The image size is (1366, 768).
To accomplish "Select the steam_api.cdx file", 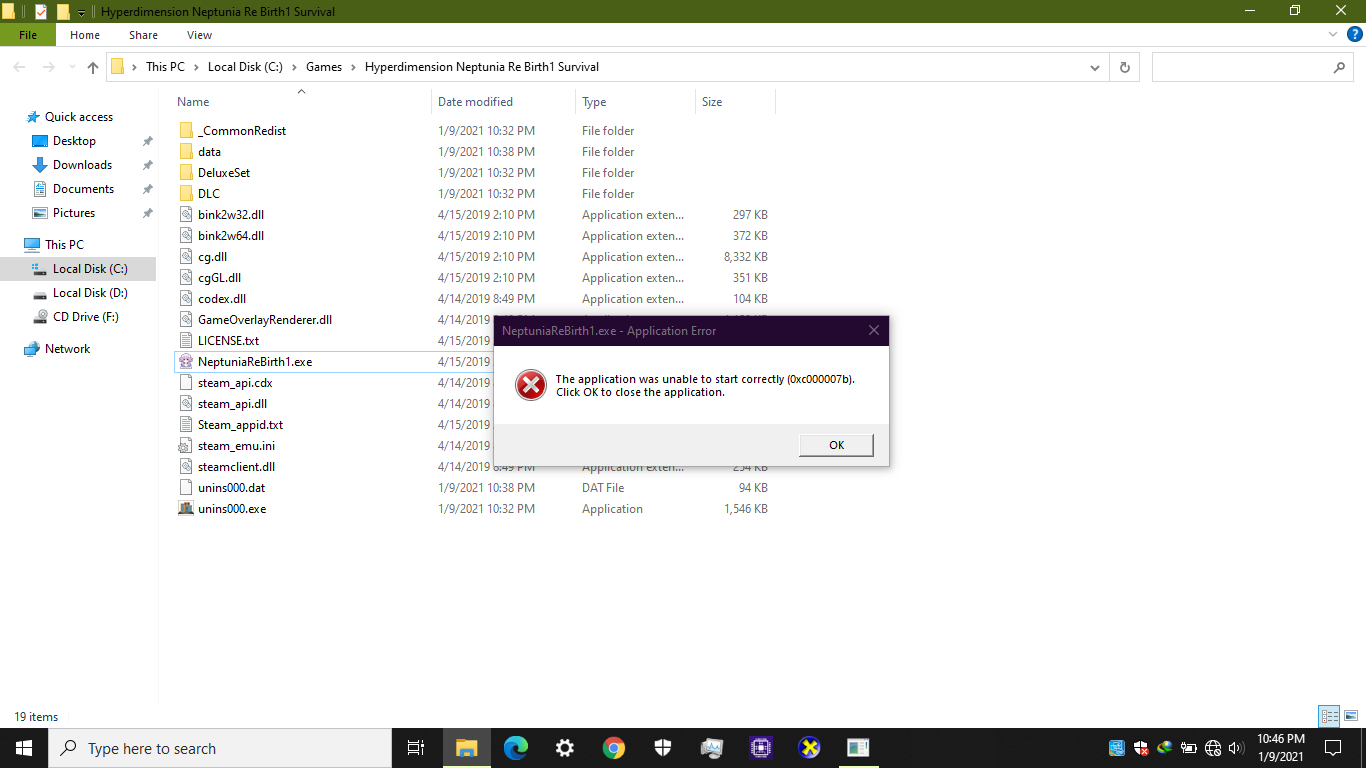I will 235,383.
